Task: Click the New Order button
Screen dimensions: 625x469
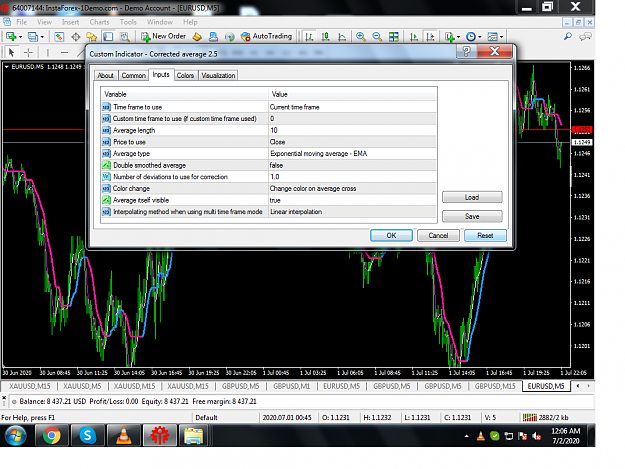Action: [x=163, y=37]
